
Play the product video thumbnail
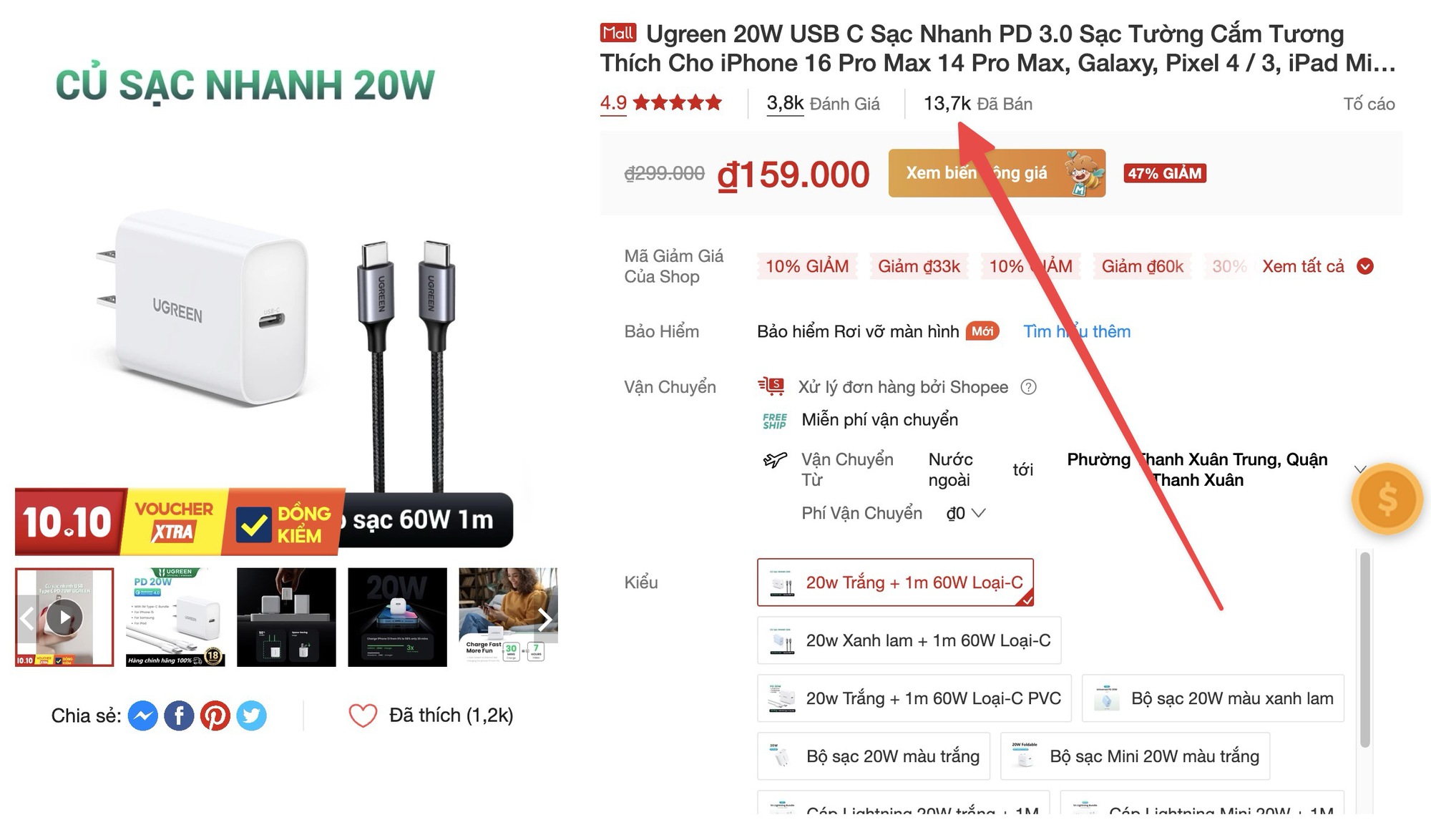[x=65, y=617]
